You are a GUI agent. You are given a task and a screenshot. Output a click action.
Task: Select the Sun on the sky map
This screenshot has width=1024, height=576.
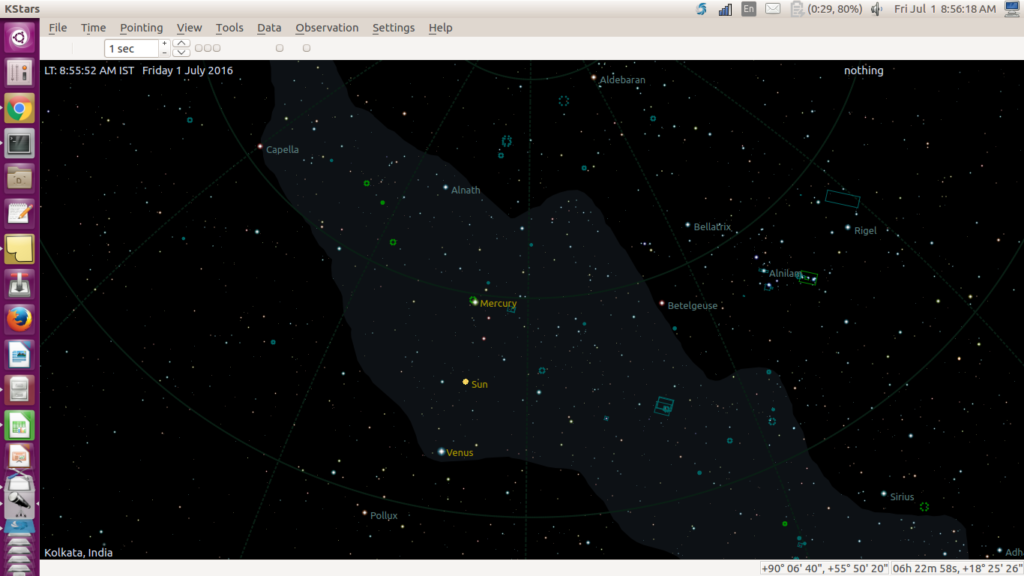(466, 382)
